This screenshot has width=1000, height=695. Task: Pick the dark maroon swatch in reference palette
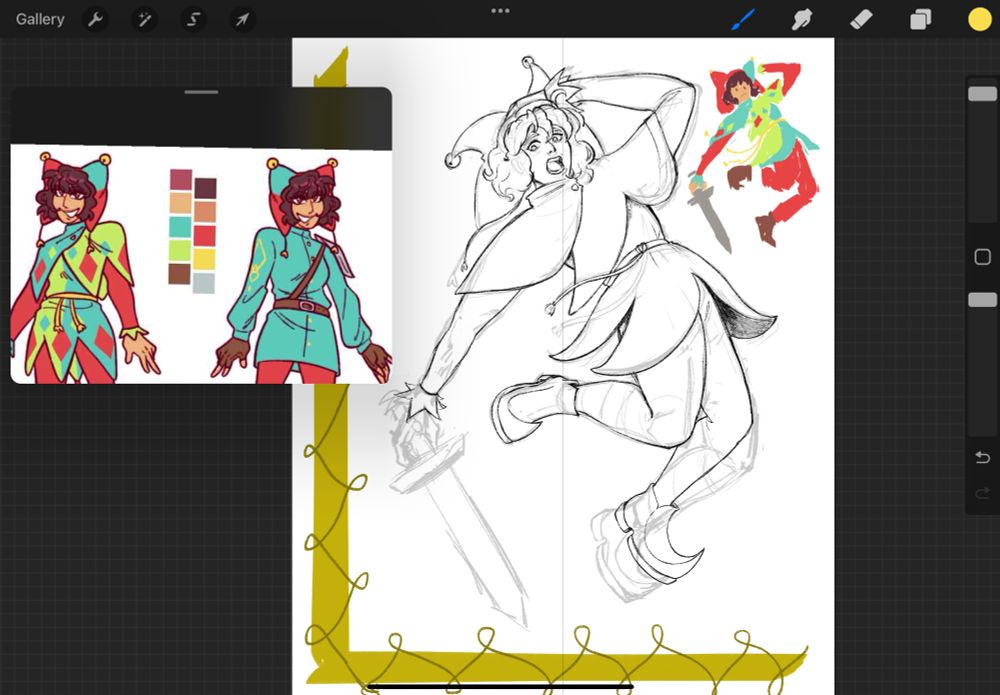pyautogui.click(x=205, y=188)
